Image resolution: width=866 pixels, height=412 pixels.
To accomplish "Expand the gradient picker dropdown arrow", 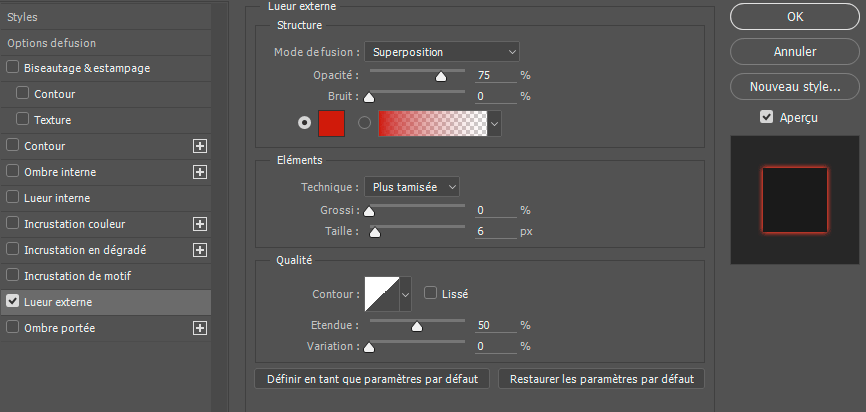I will pyautogui.click(x=494, y=123).
